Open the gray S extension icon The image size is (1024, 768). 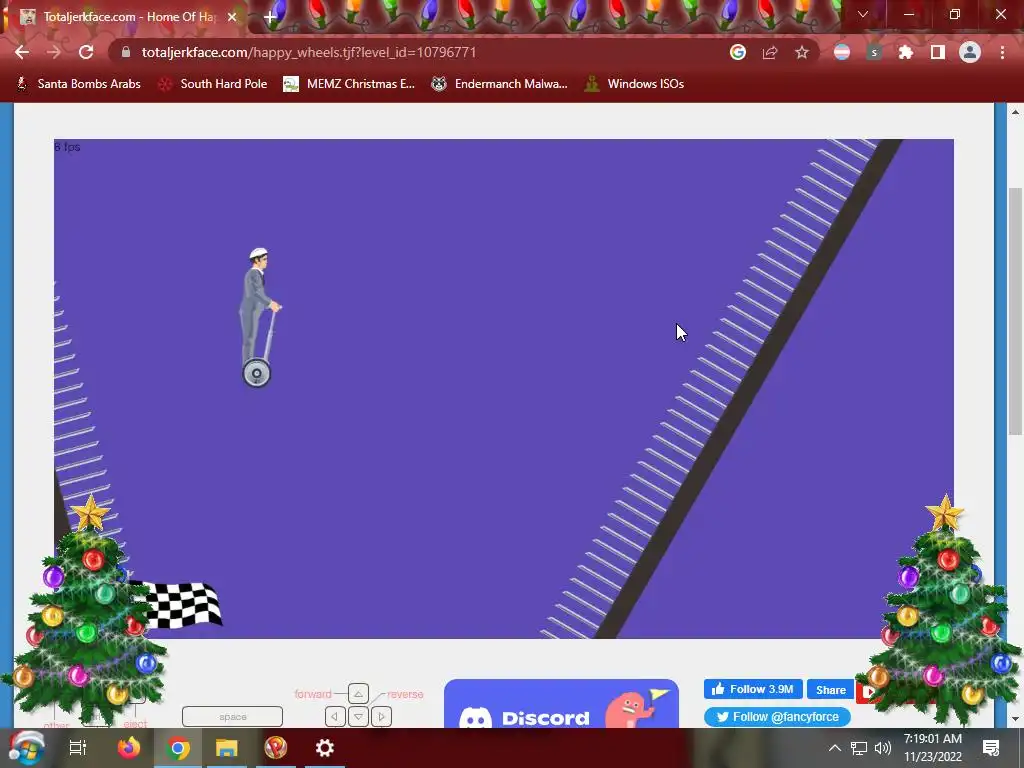[x=874, y=52]
